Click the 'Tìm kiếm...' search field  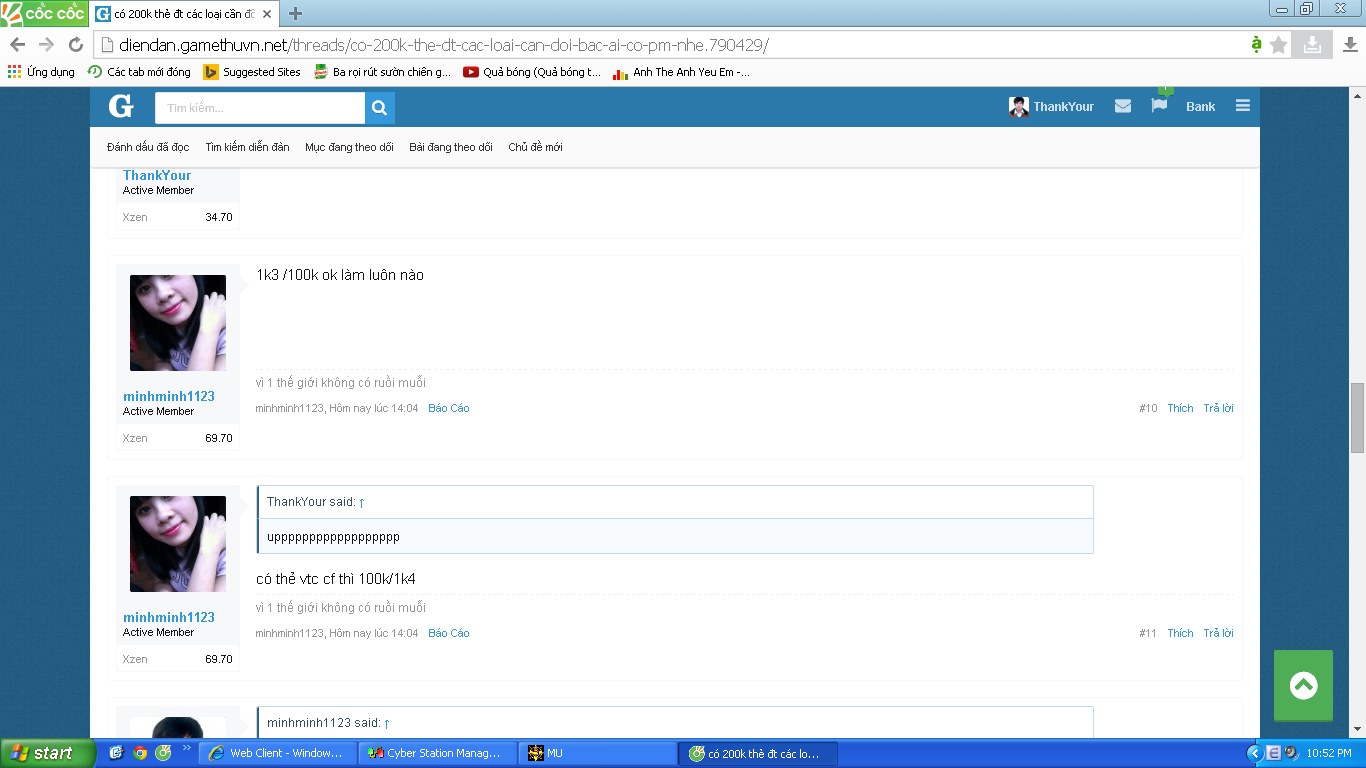[x=260, y=107]
